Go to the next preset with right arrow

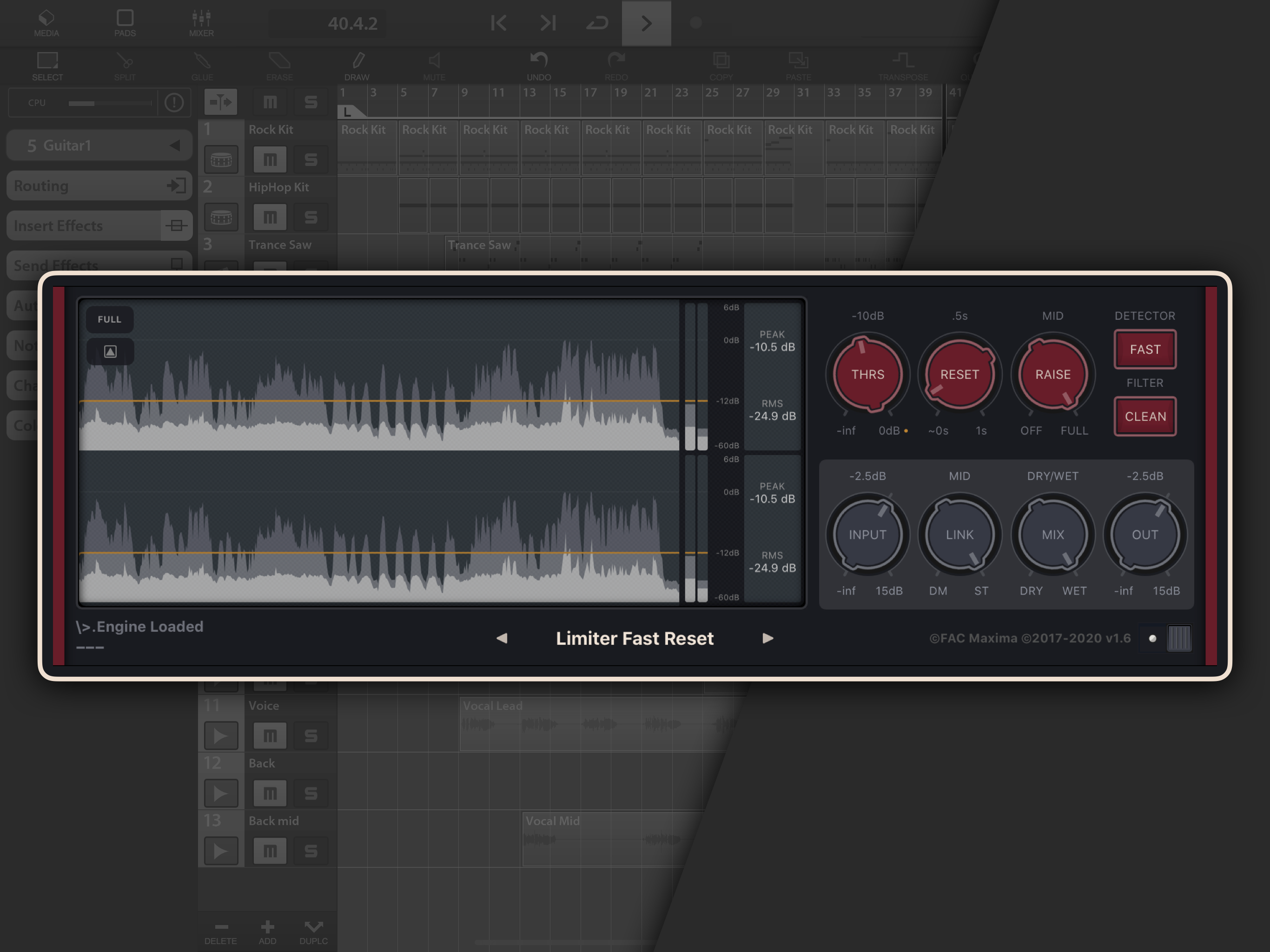767,638
